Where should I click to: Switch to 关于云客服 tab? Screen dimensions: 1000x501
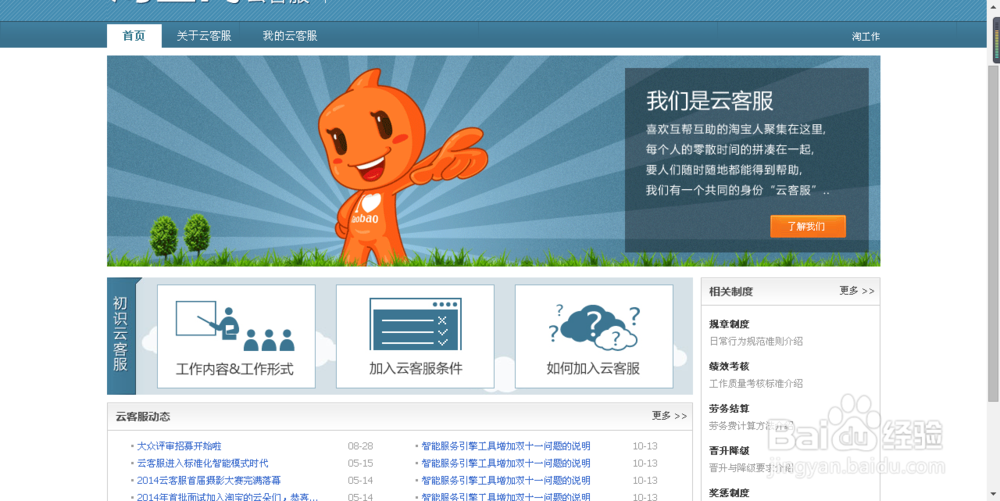tap(204, 36)
